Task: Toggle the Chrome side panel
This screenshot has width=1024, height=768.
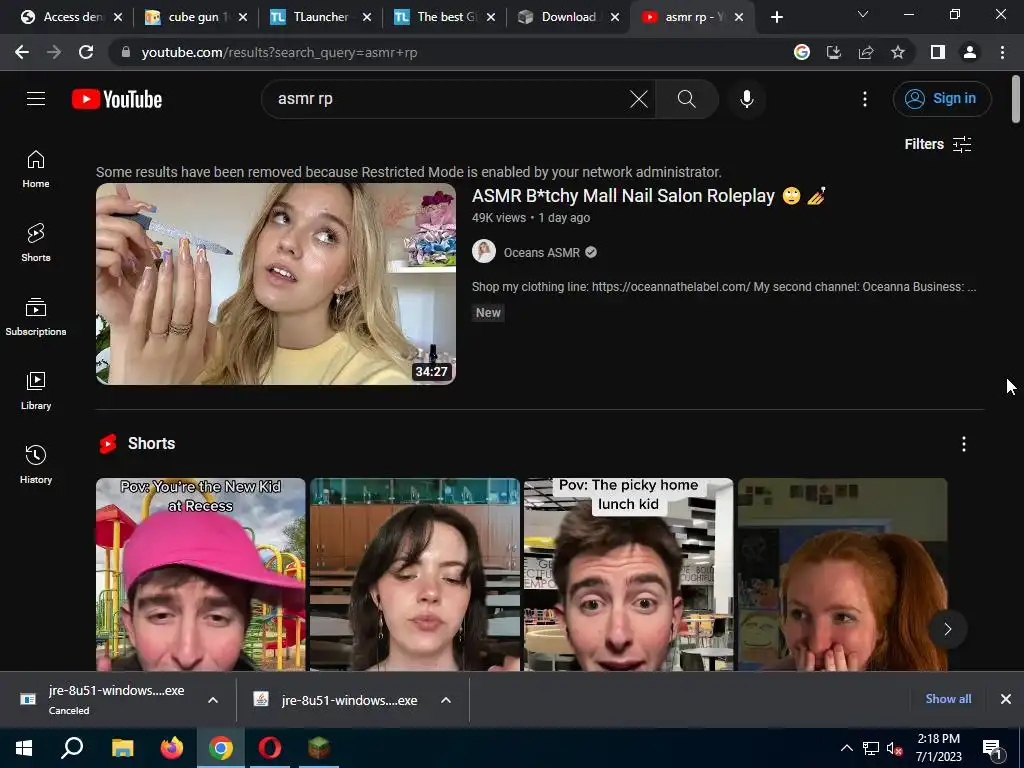Action: pyautogui.click(x=938, y=52)
